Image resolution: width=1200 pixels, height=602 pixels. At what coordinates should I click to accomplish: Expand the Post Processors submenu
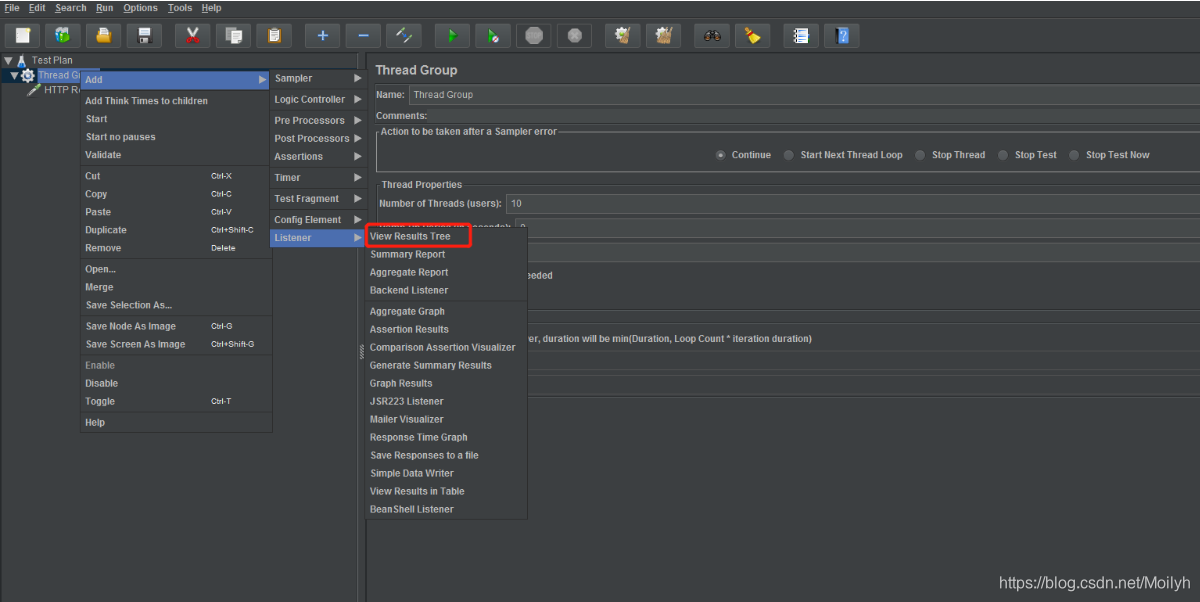click(x=318, y=138)
